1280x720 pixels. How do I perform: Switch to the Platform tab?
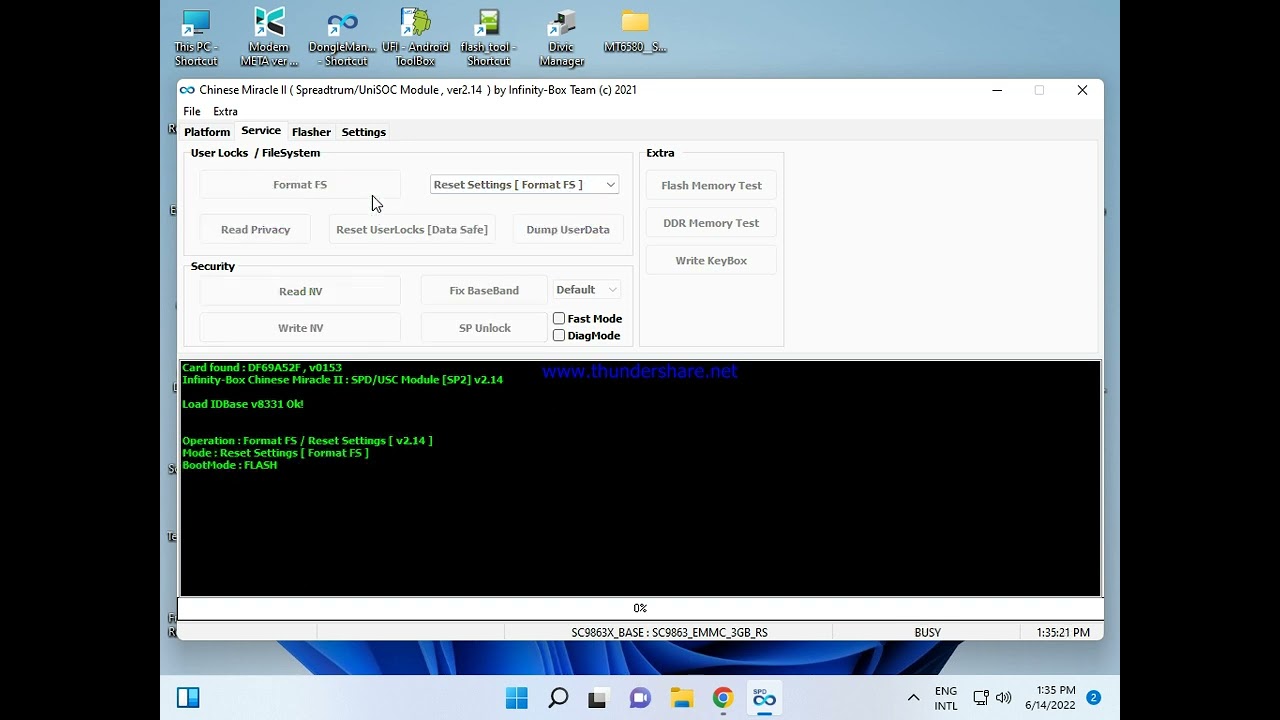pyautogui.click(x=207, y=132)
